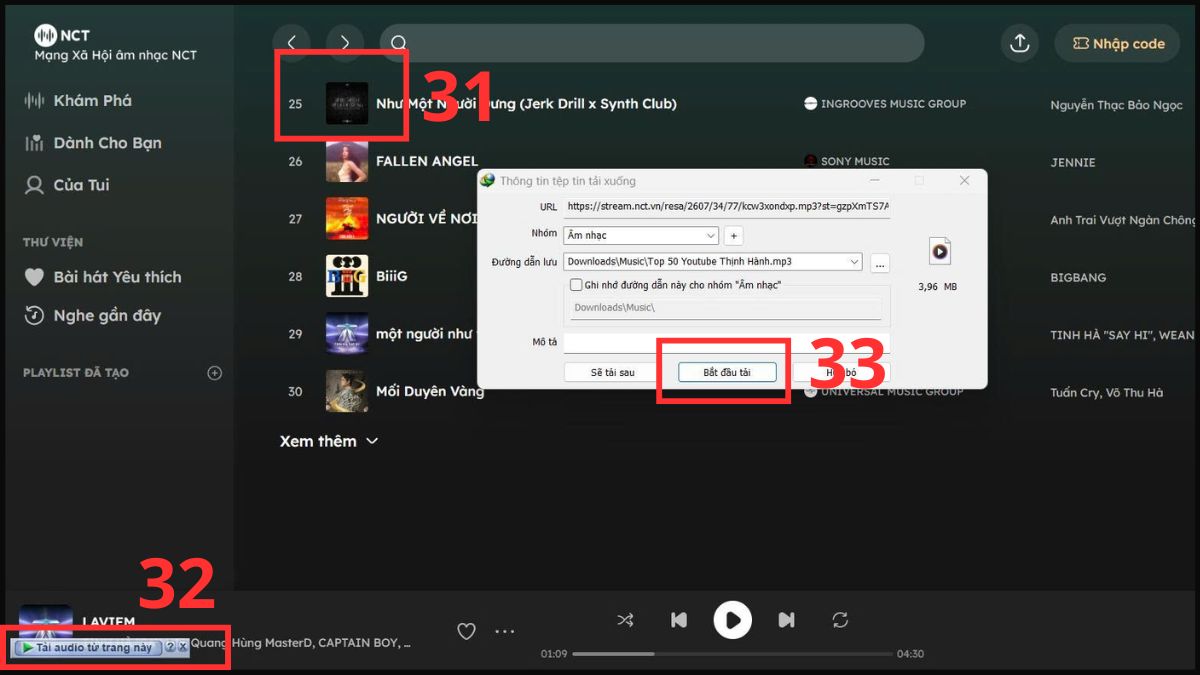1200x675 pixels.
Task: Click the search magnifier icon
Action: point(399,43)
